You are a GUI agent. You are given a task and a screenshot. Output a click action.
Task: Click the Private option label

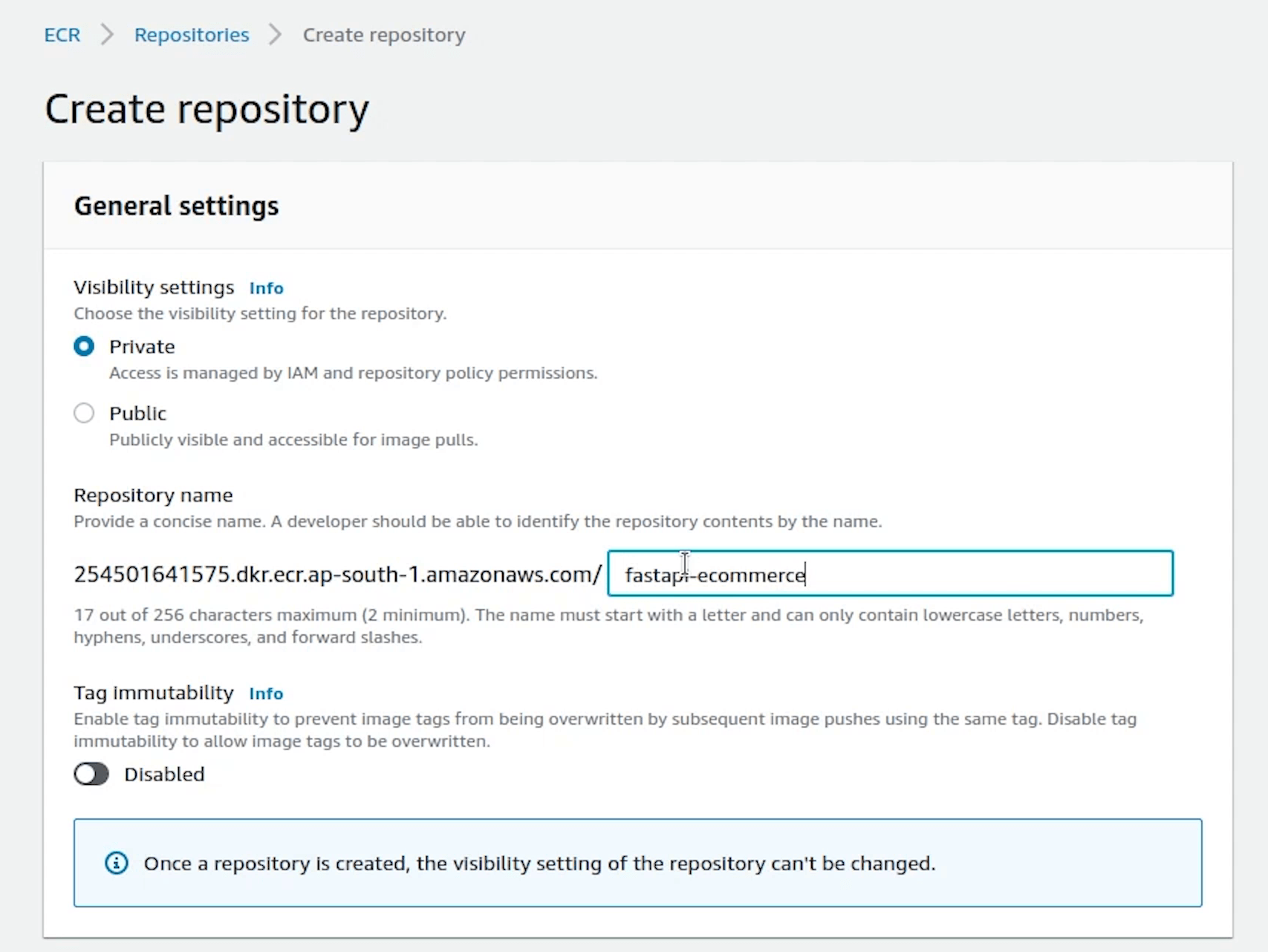point(142,347)
